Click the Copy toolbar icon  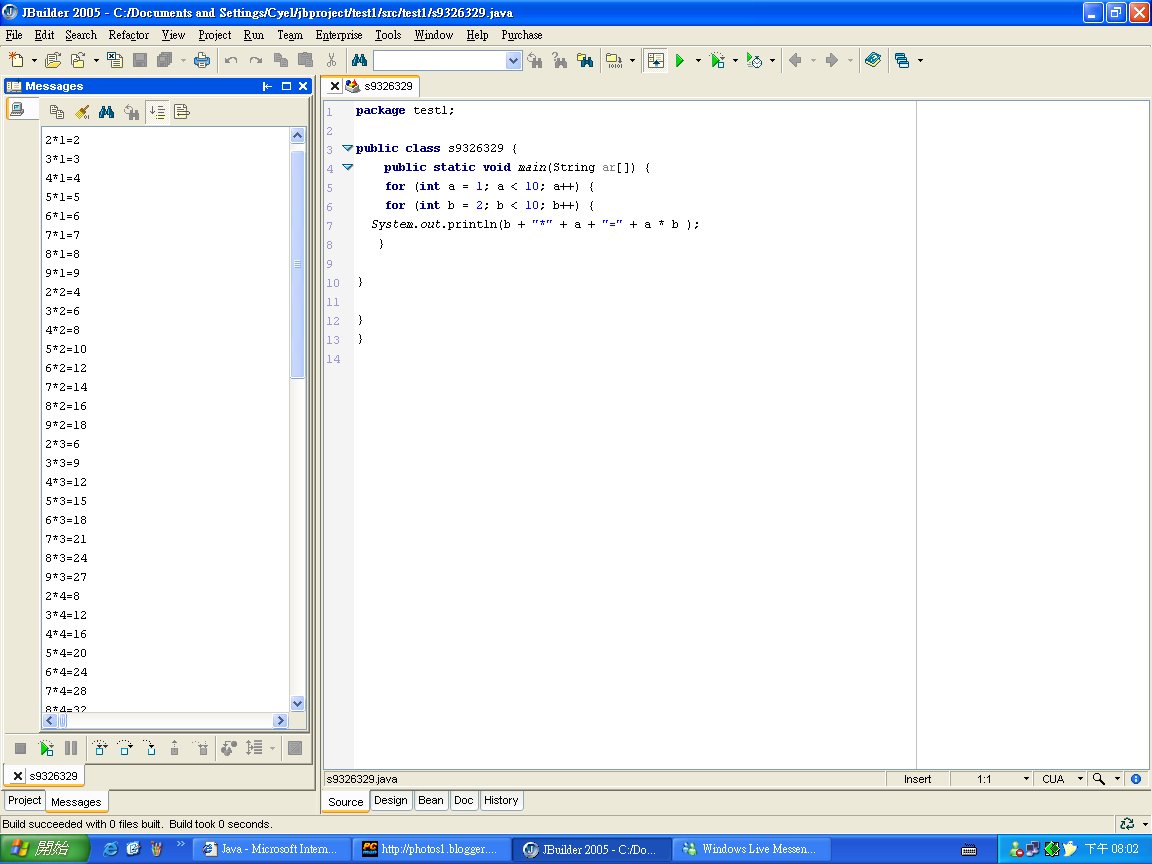pyautogui.click(x=281, y=60)
